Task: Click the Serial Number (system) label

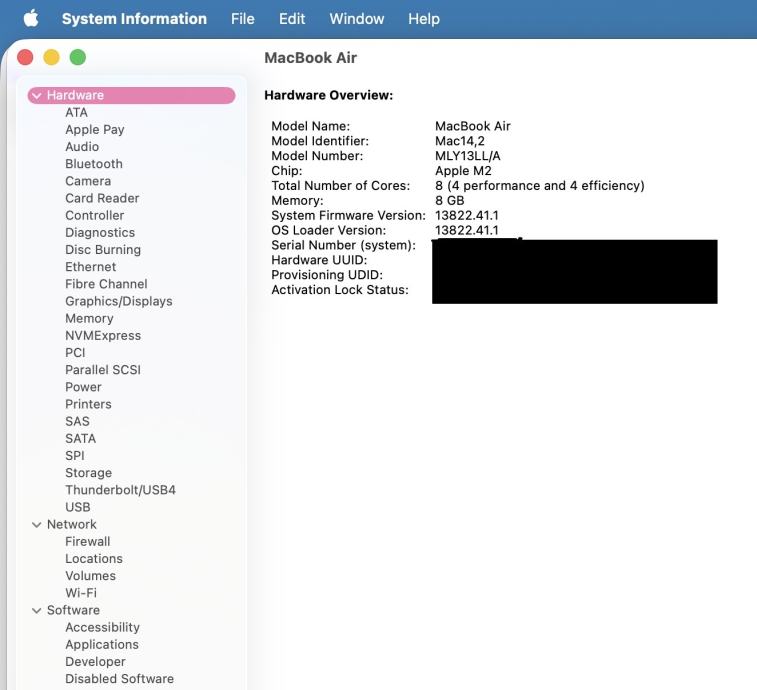Action: click(343, 245)
